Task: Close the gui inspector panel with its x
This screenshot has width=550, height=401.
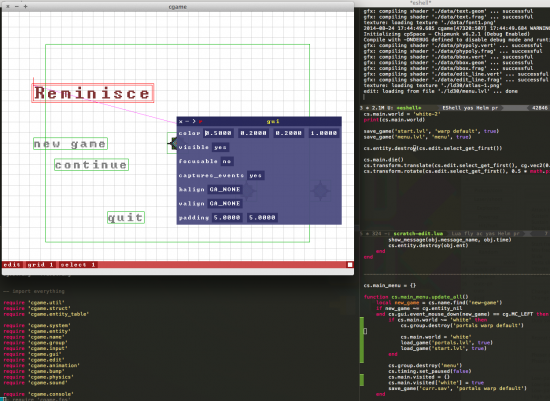Action: [181, 121]
